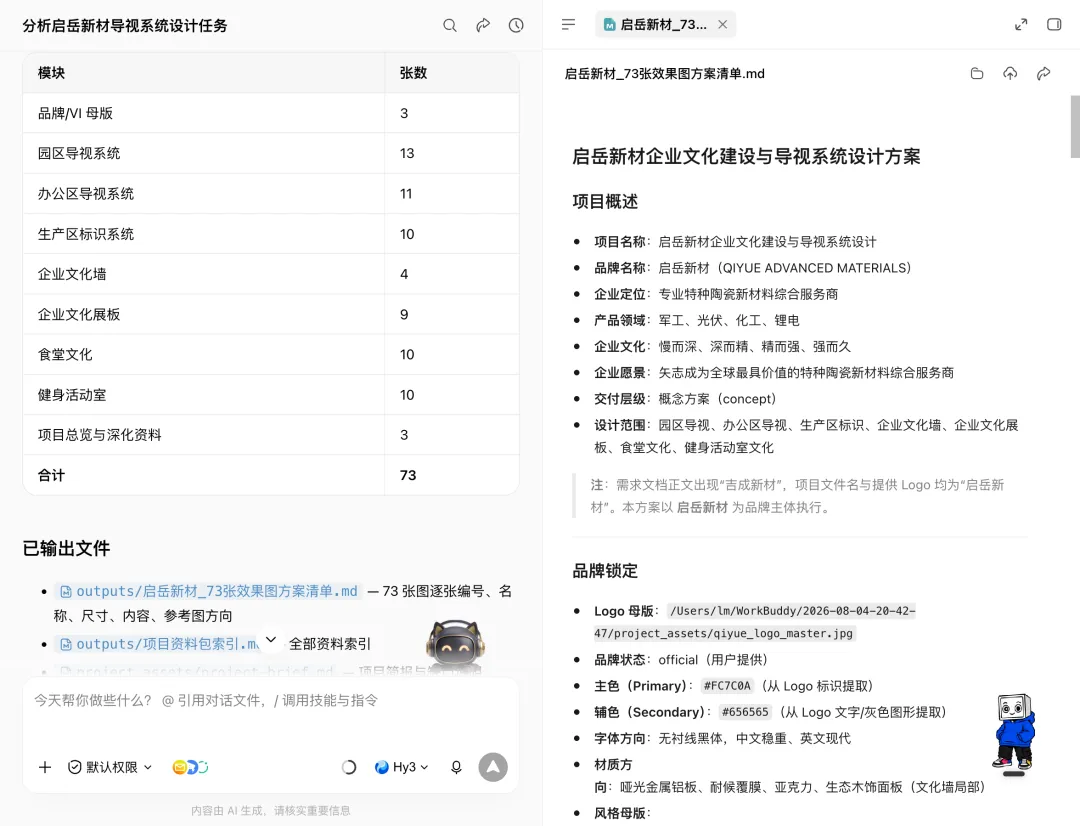Image resolution: width=1080 pixels, height=826 pixels.
Task: Open outputs/项目资料包索引.md file link
Action: (160, 644)
